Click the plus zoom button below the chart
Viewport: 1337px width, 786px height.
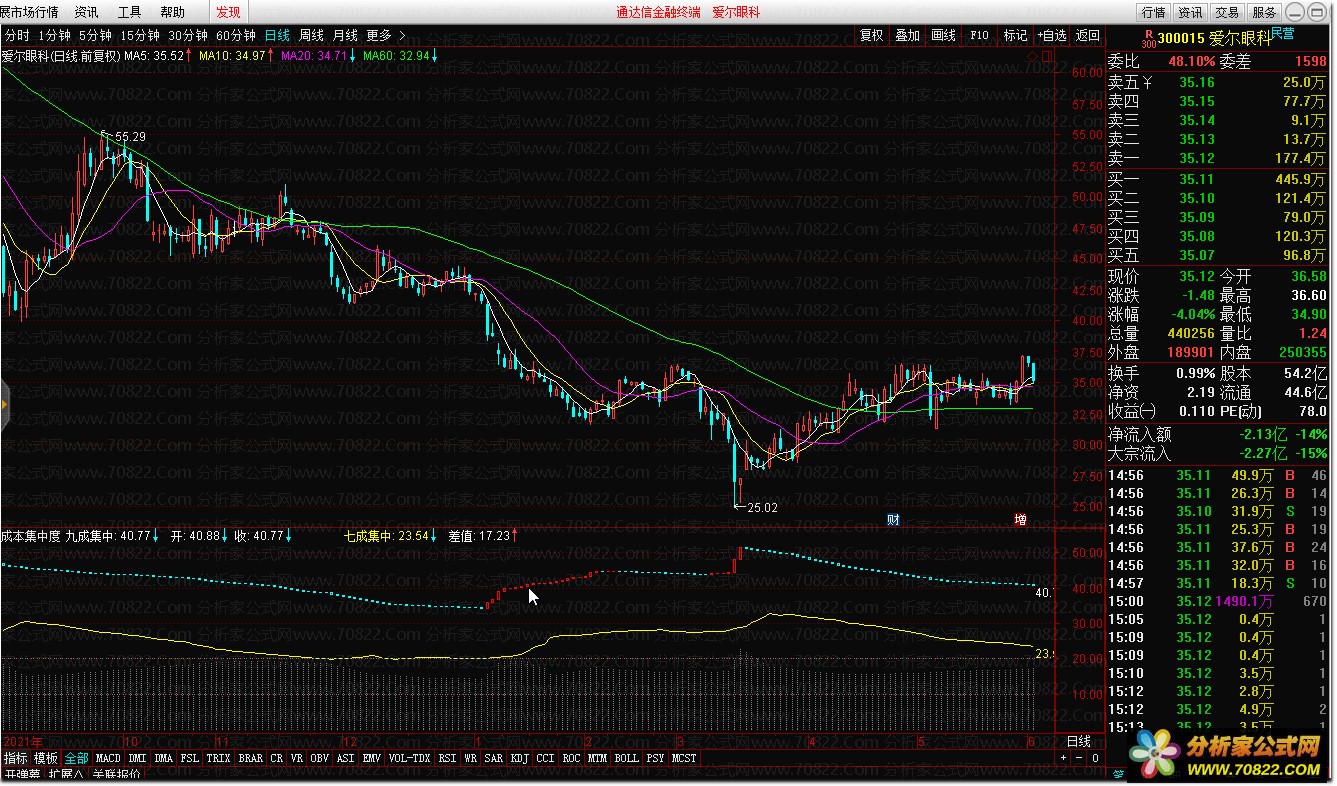click(1064, 758)
